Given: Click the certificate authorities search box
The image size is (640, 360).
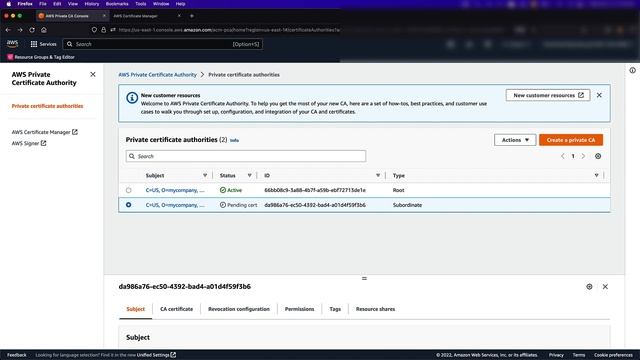Looking at the screenshot, I should 246,156.
